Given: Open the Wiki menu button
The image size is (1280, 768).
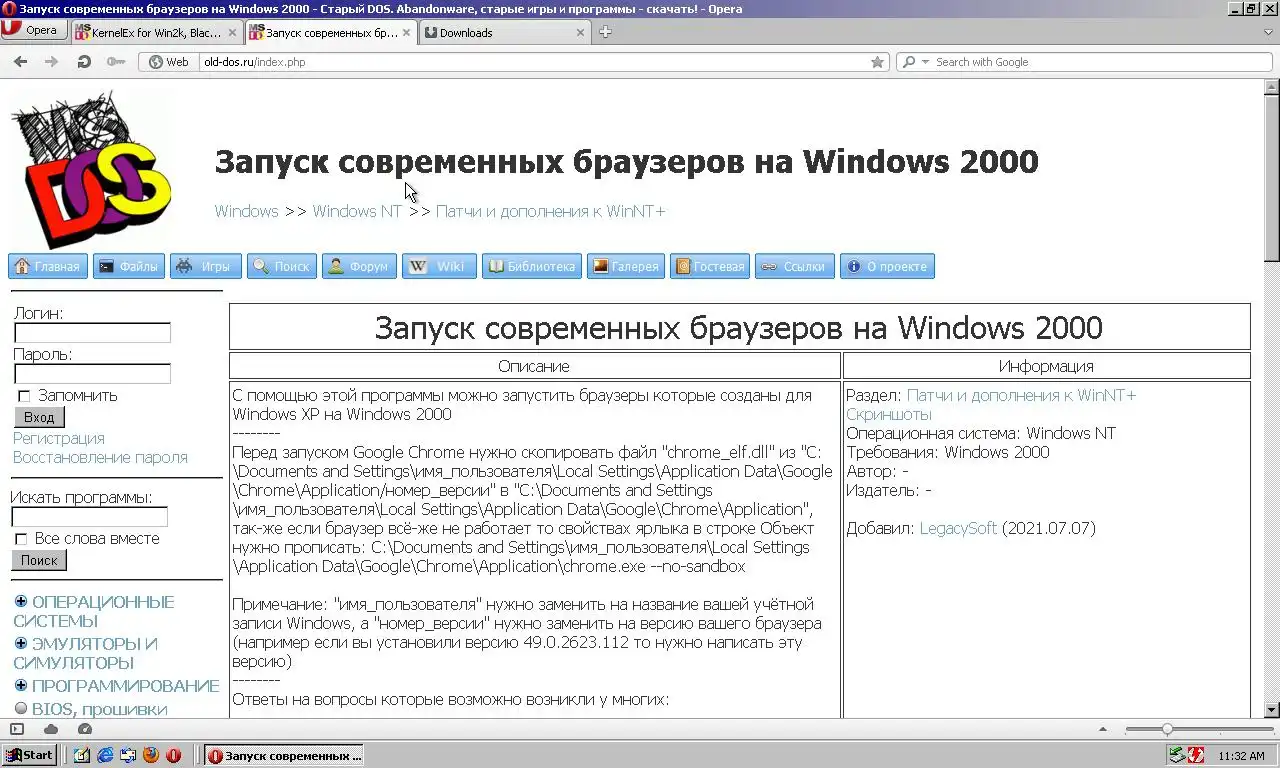Looking at the screenshot, I should 439,266.
